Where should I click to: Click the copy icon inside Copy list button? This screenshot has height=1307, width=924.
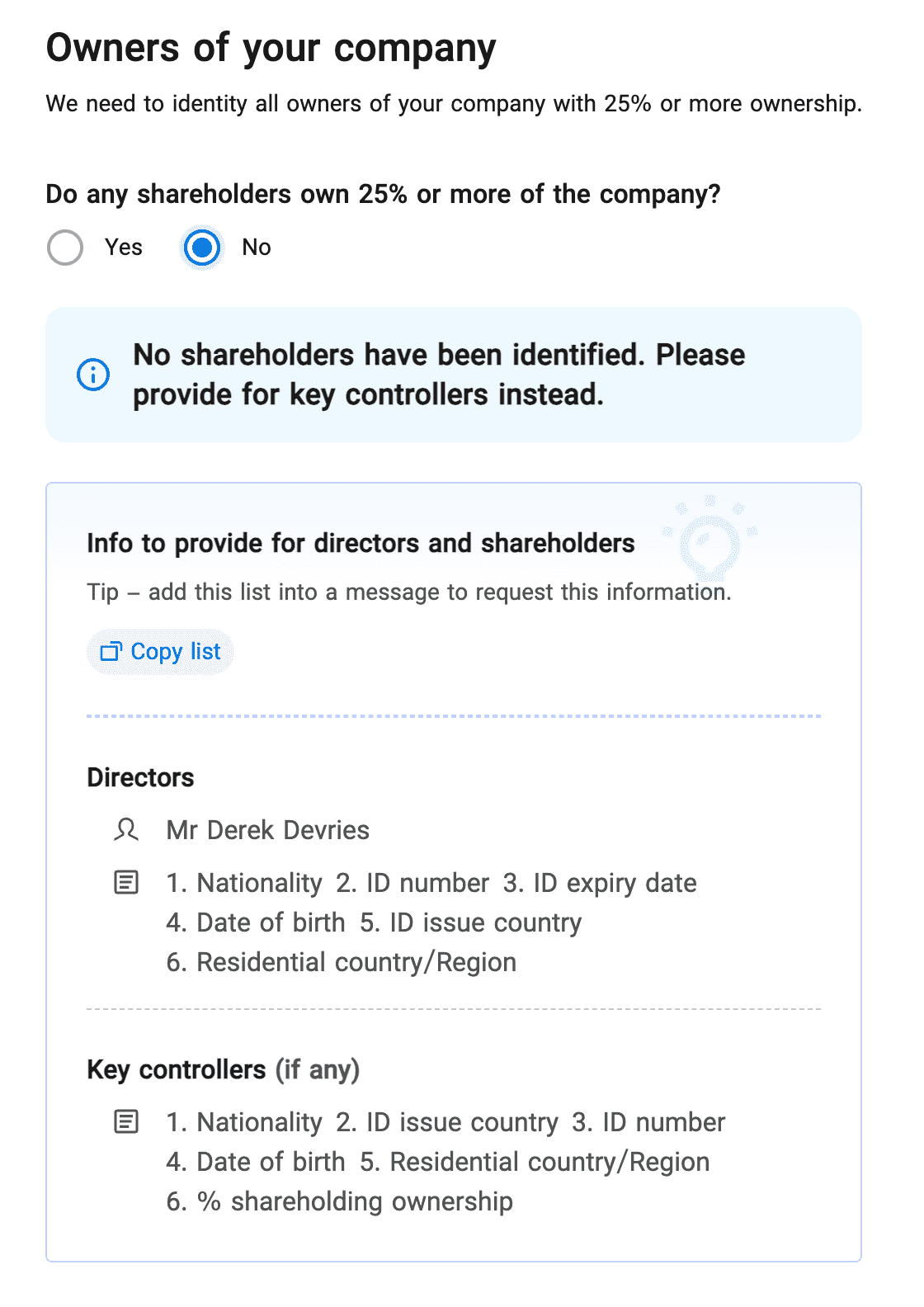pos(111,652)
